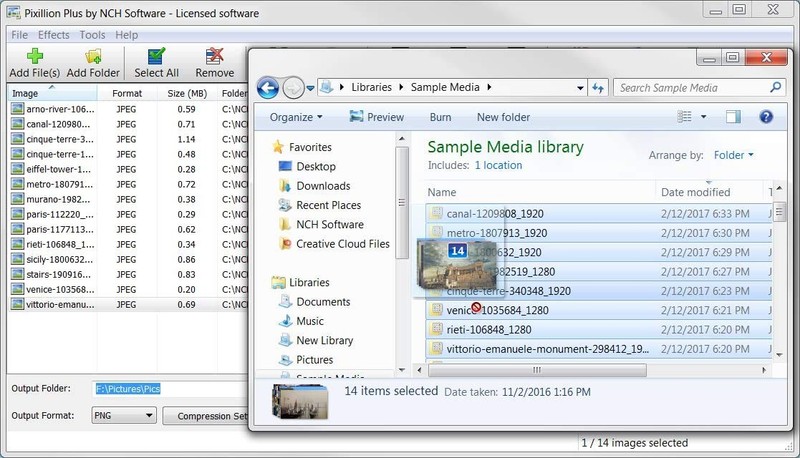The width and height of the screenshot is (800, 458).
Task: Expand the chevron after Sample Media in address bar
Action: coord(489,87)
